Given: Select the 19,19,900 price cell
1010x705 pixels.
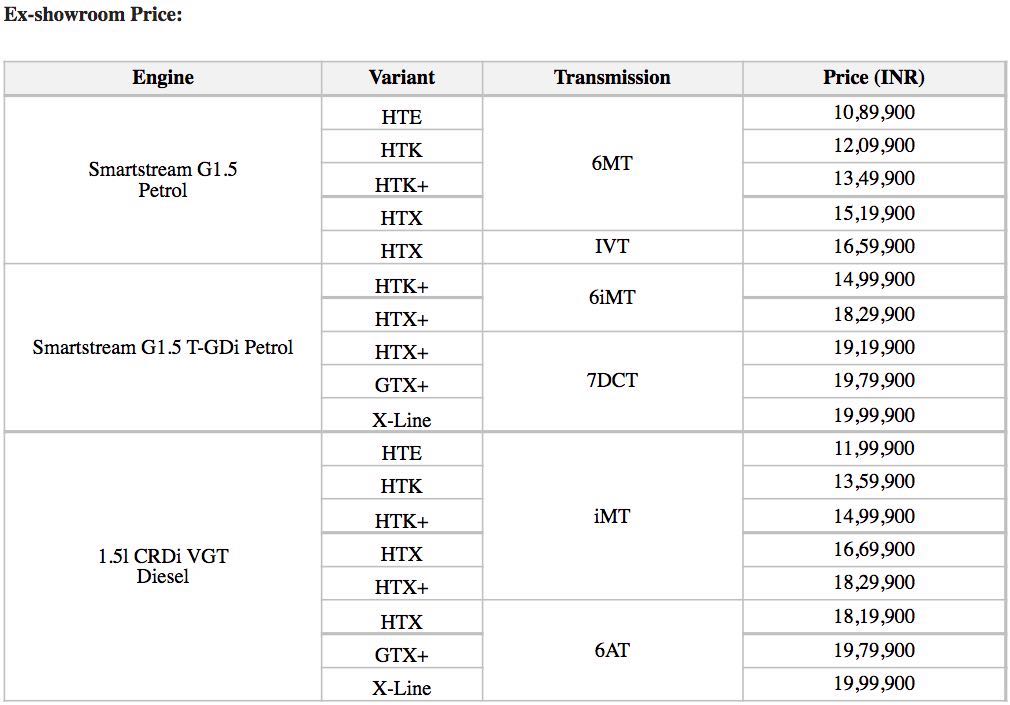Looking at the screenshot, I should pos(874,347).
